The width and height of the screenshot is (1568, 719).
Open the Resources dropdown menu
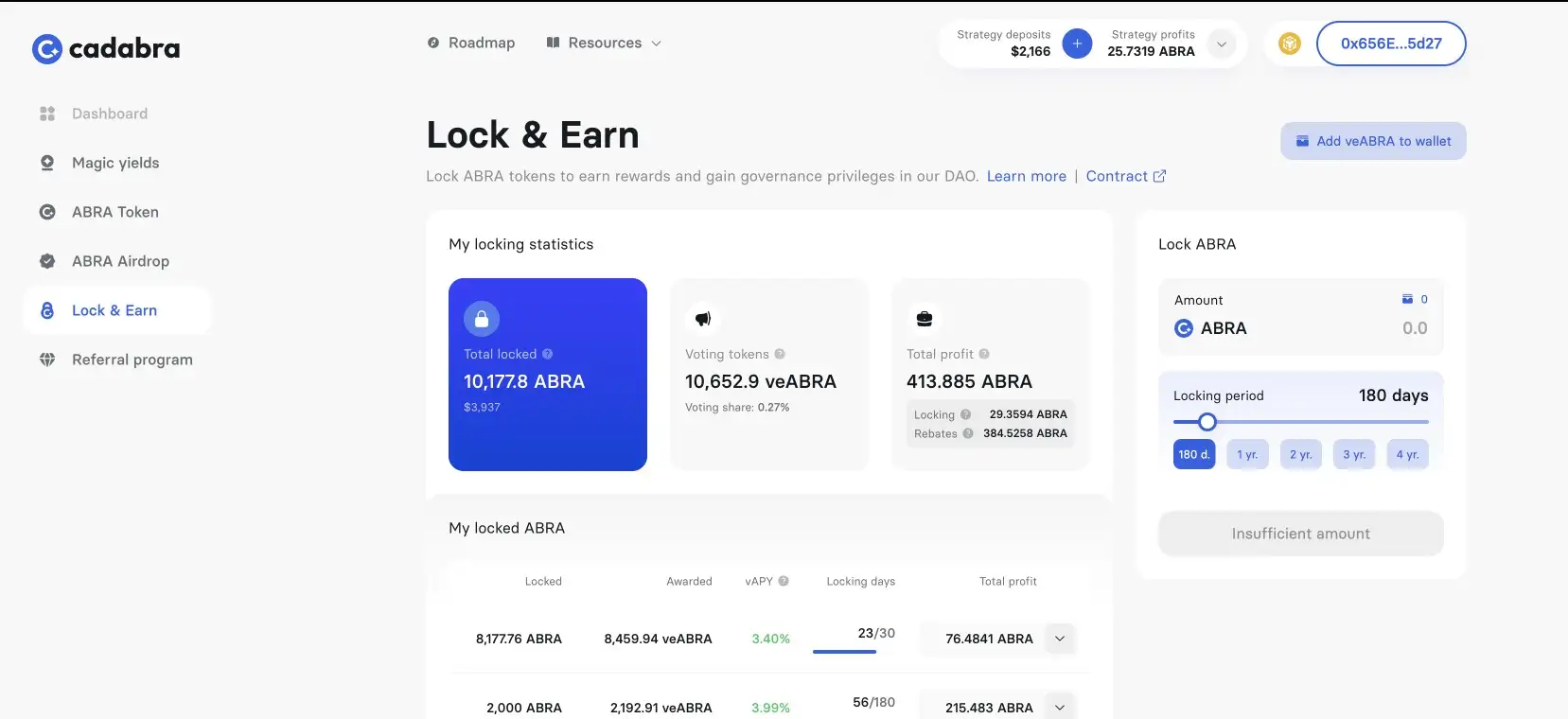(x=604, y=43)
